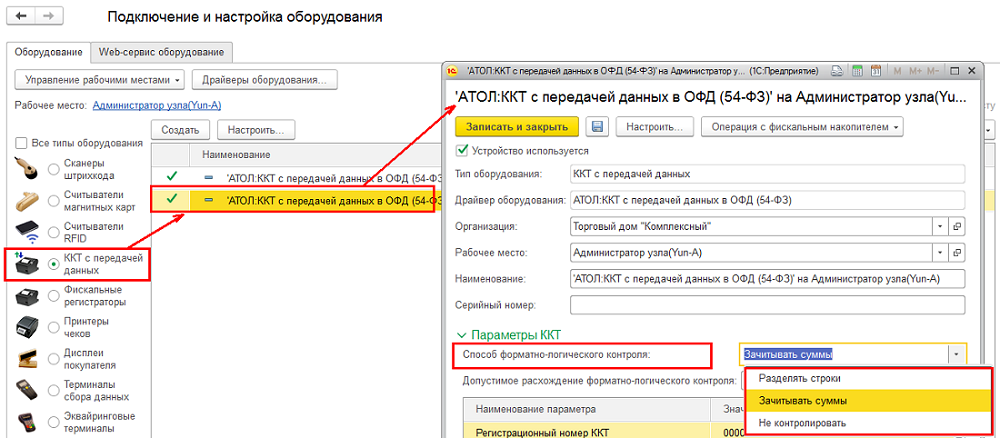Viewport: 1000px width, 438px height.
Task: Click the 1C logo icon in dialog title
Action: [453, 71]
